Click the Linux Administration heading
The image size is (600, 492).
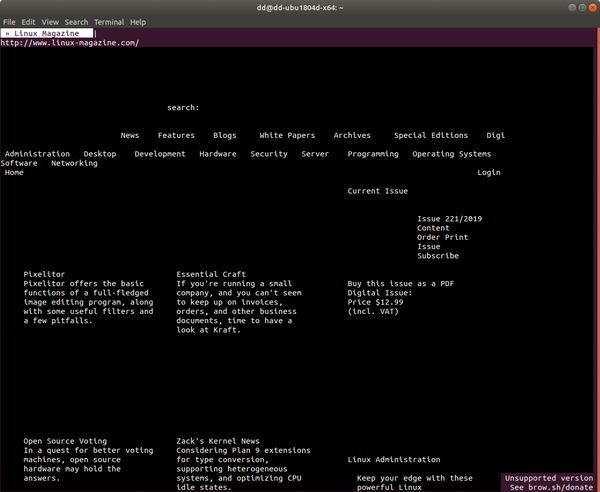tap(394, 459)
